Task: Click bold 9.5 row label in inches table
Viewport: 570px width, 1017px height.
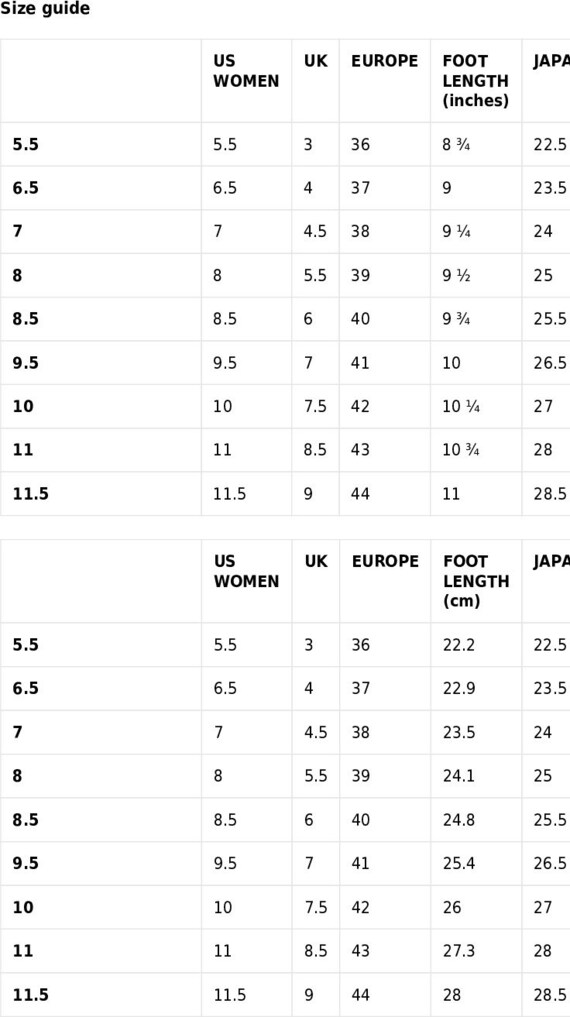Action: tap(25, 363)
